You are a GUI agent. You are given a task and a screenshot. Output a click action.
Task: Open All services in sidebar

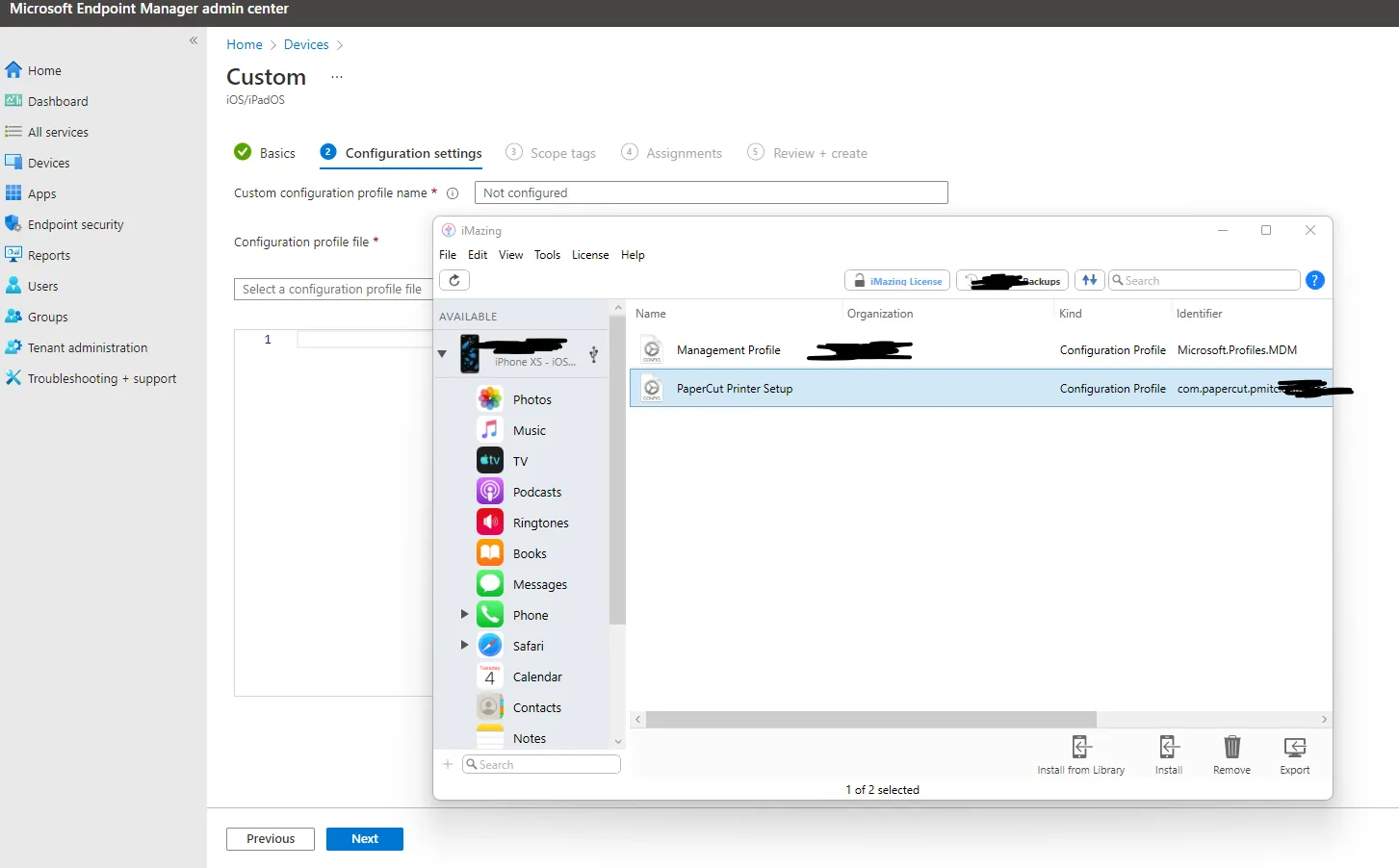click(x=47, y=132)
